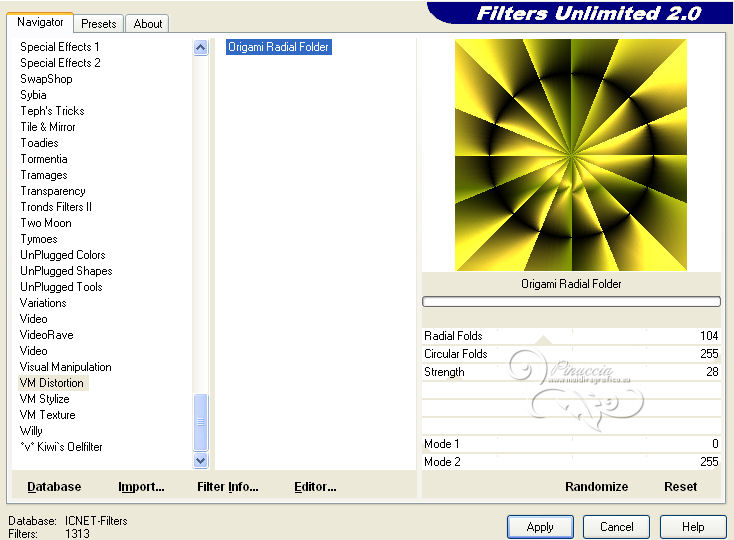Choose VM Texture category

pyautogui.click(x=47, y=415)
